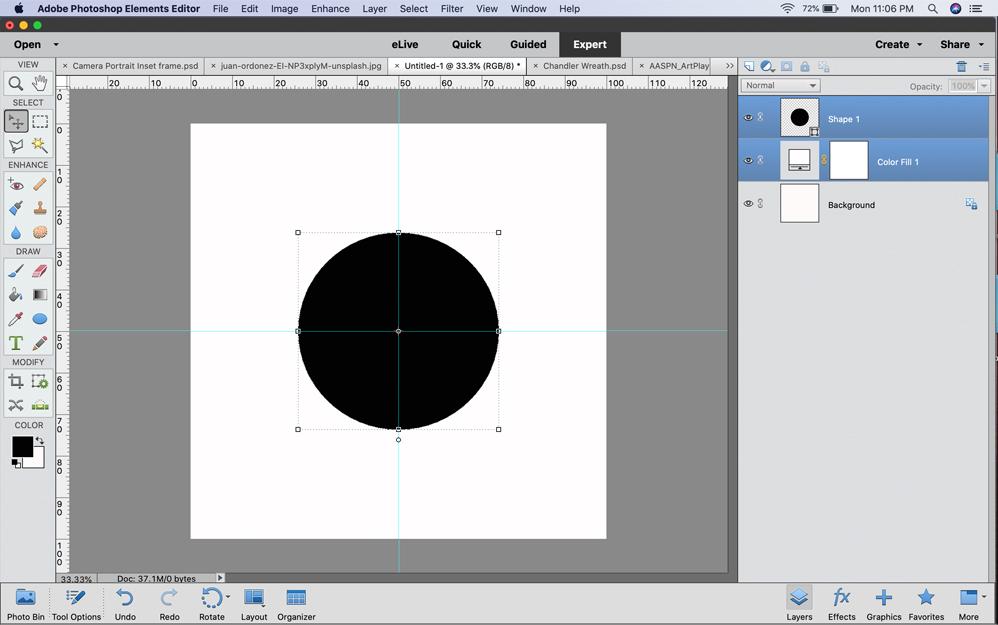Expand the Create dropdown arrow
Screen dimensions: 998x625
920,45
